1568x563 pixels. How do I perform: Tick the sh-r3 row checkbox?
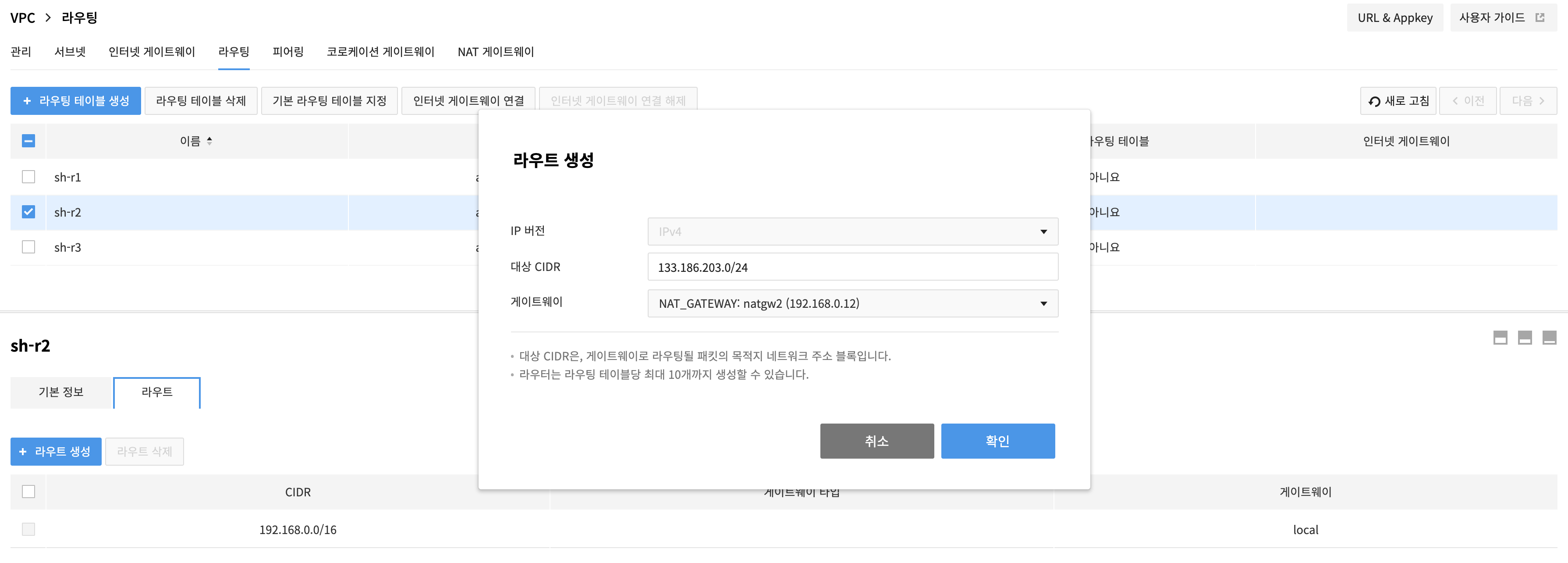[x=28, y=247]
